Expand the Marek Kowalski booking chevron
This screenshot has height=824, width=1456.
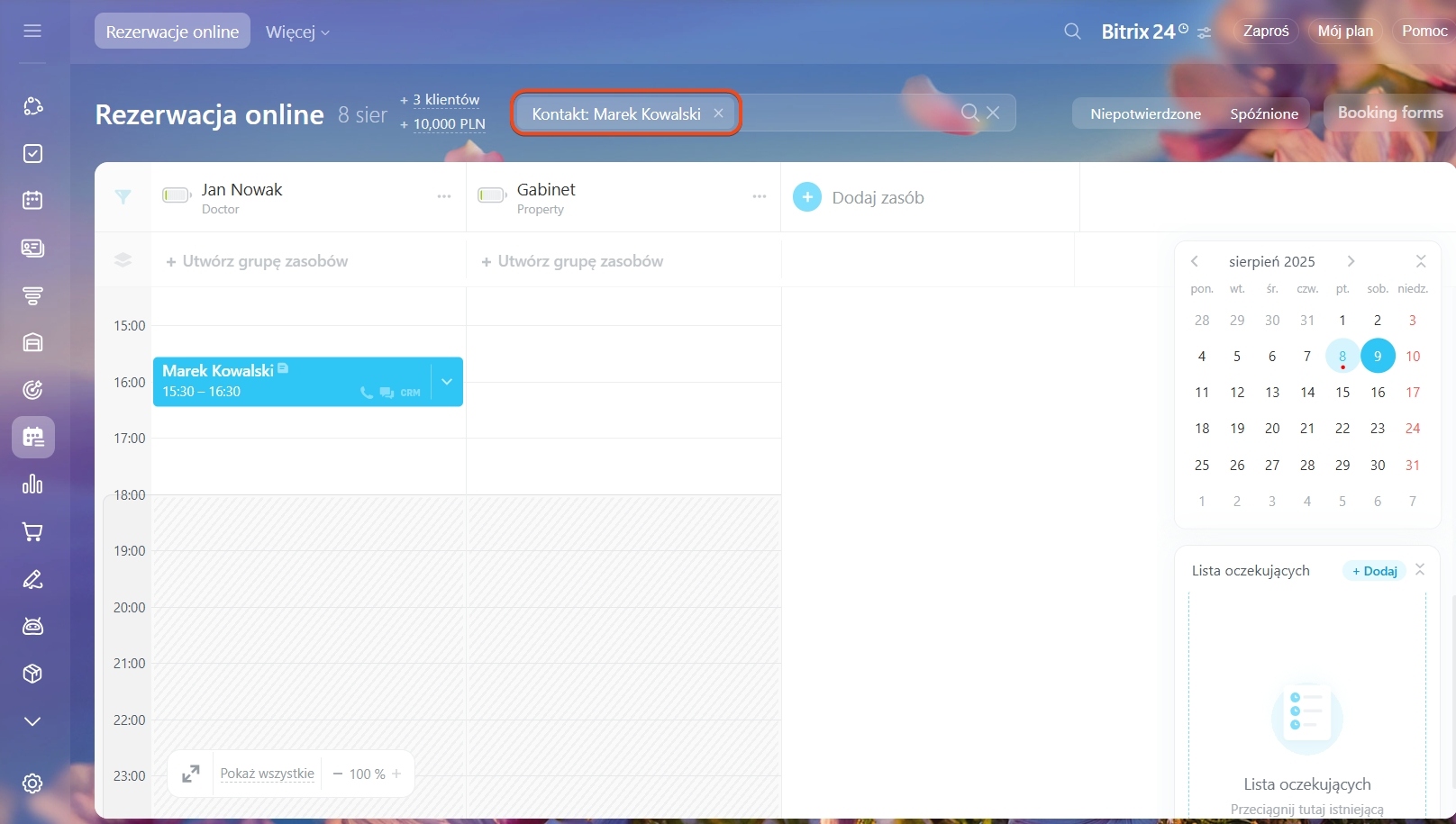click(447, 382)
